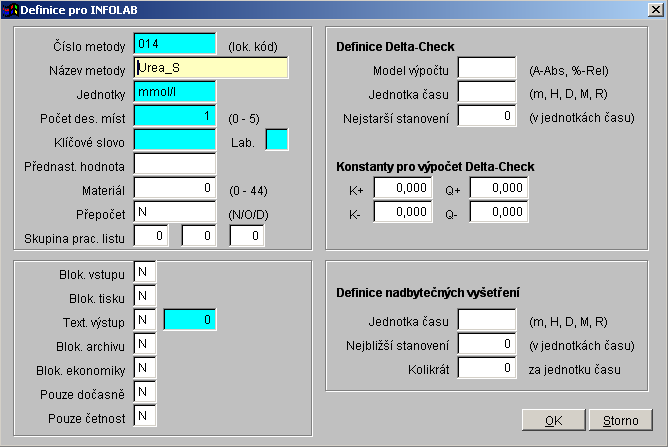Click the Počet des. míst field

click(175, 116)
